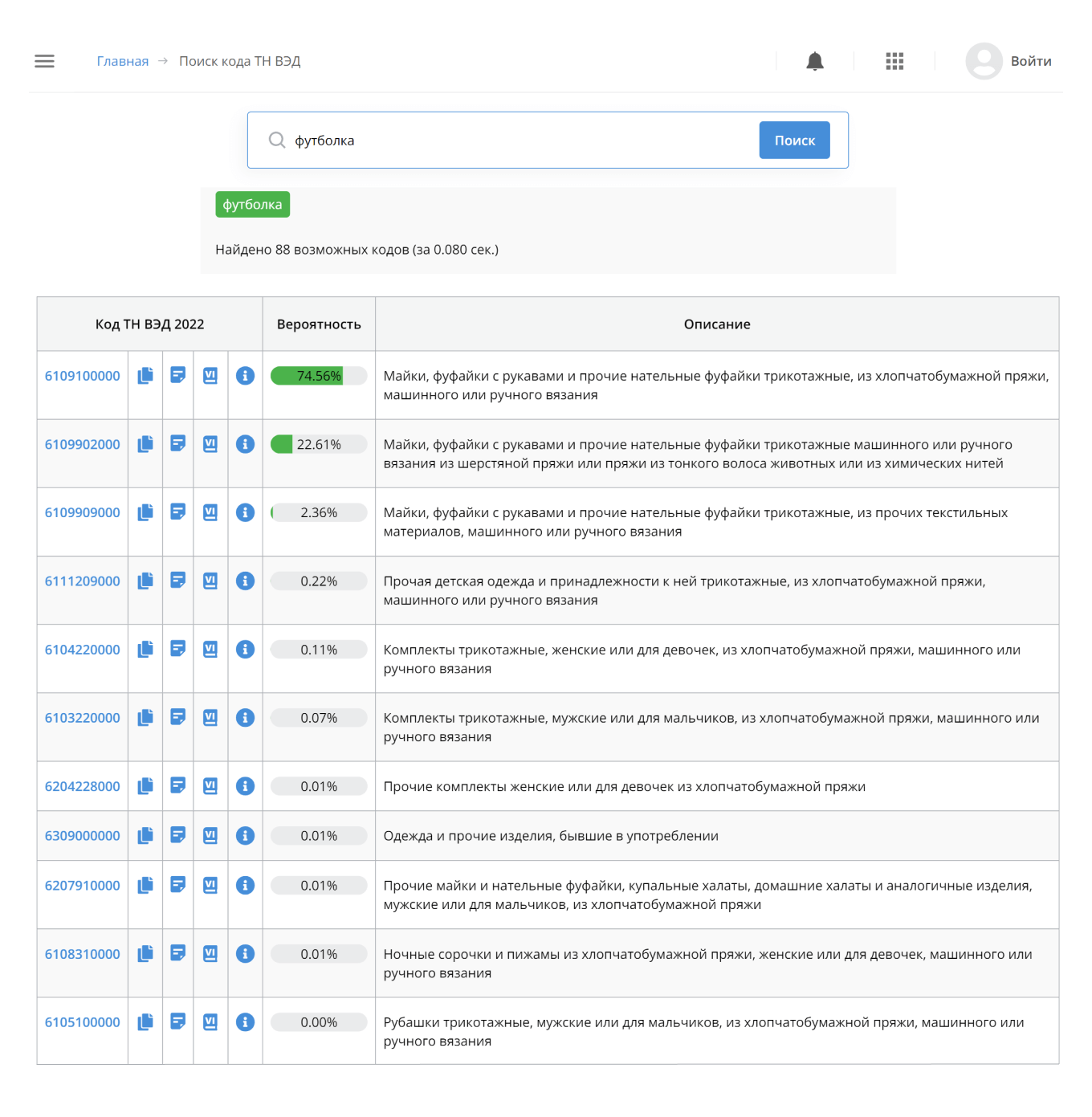The width and height of the screenshot is (1092, 1117).
Task: Open VI book icon for 6109909000
Action: click(x=210, y=512)
